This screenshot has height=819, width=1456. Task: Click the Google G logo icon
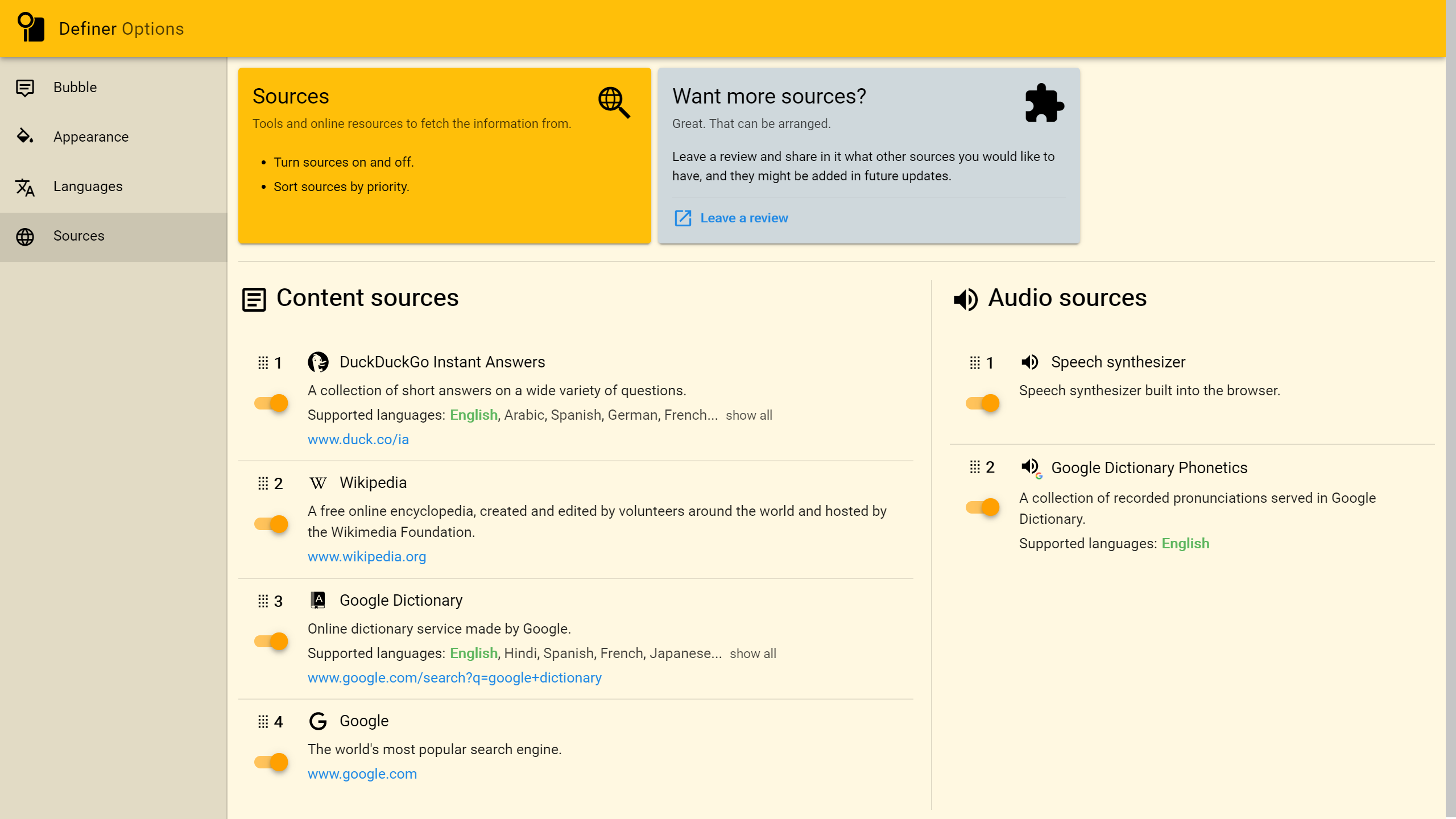click(318, 721)
